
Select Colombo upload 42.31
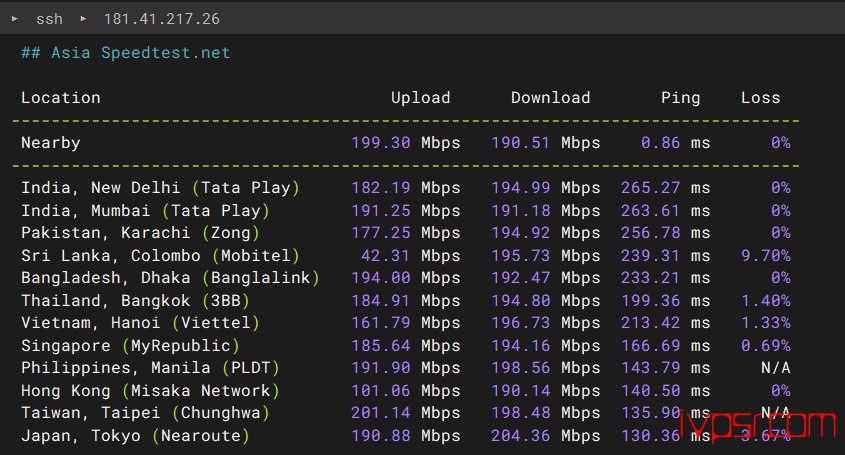(x=386, y=256)
